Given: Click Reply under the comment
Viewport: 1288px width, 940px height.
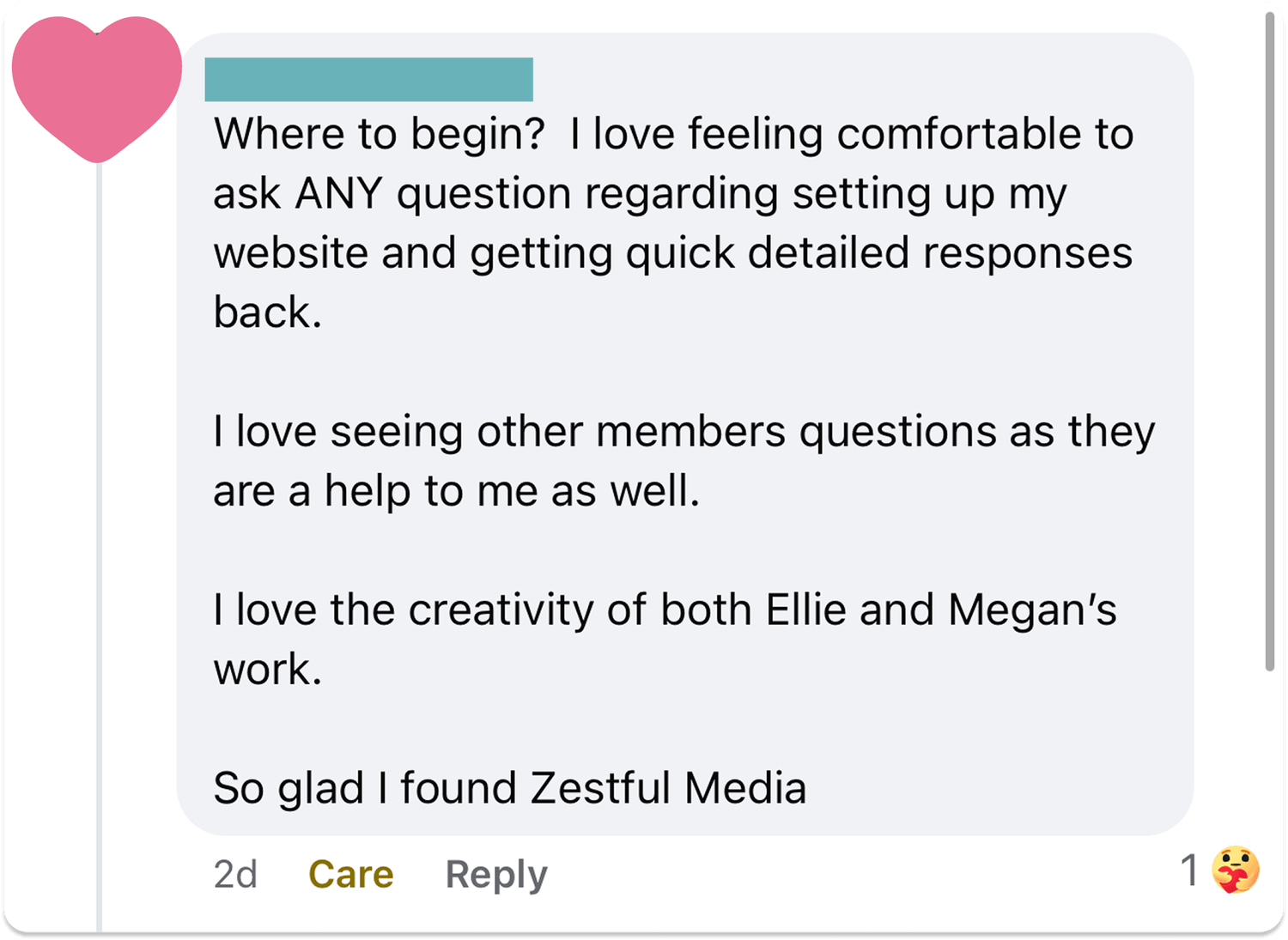Looking at the screenshot, I should (x=495, y=875).
